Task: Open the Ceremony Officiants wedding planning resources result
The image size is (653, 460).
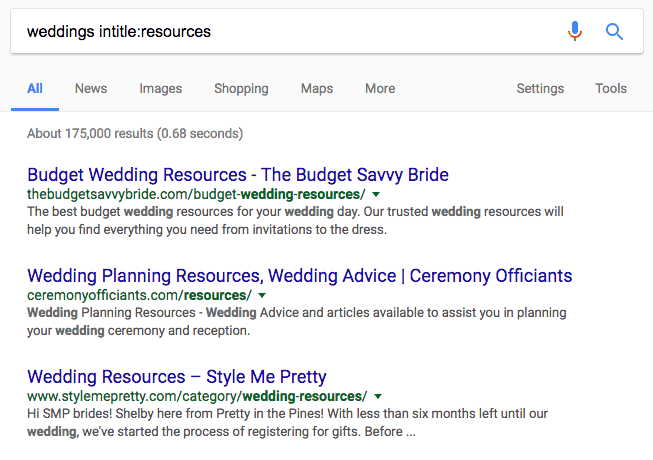Action: click(299, 276)
